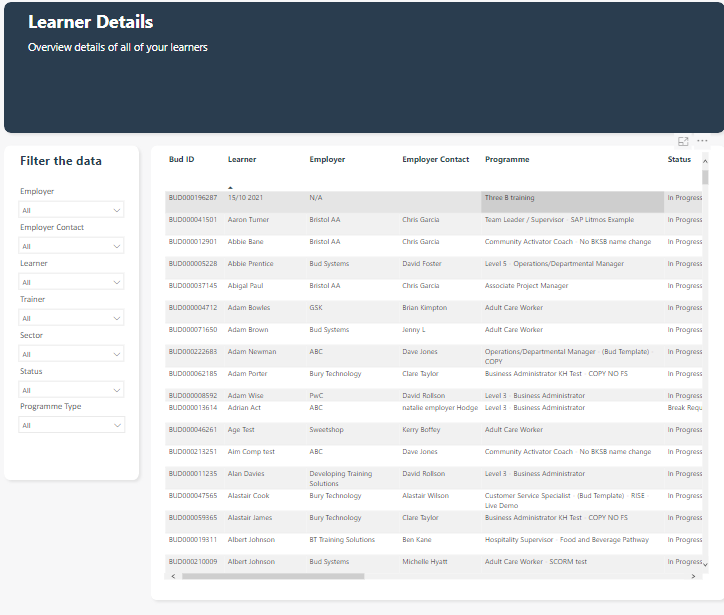The height and width of the screenshot is (615, 724).
Task: Click learner name Adam Newman
Action: 252,352
